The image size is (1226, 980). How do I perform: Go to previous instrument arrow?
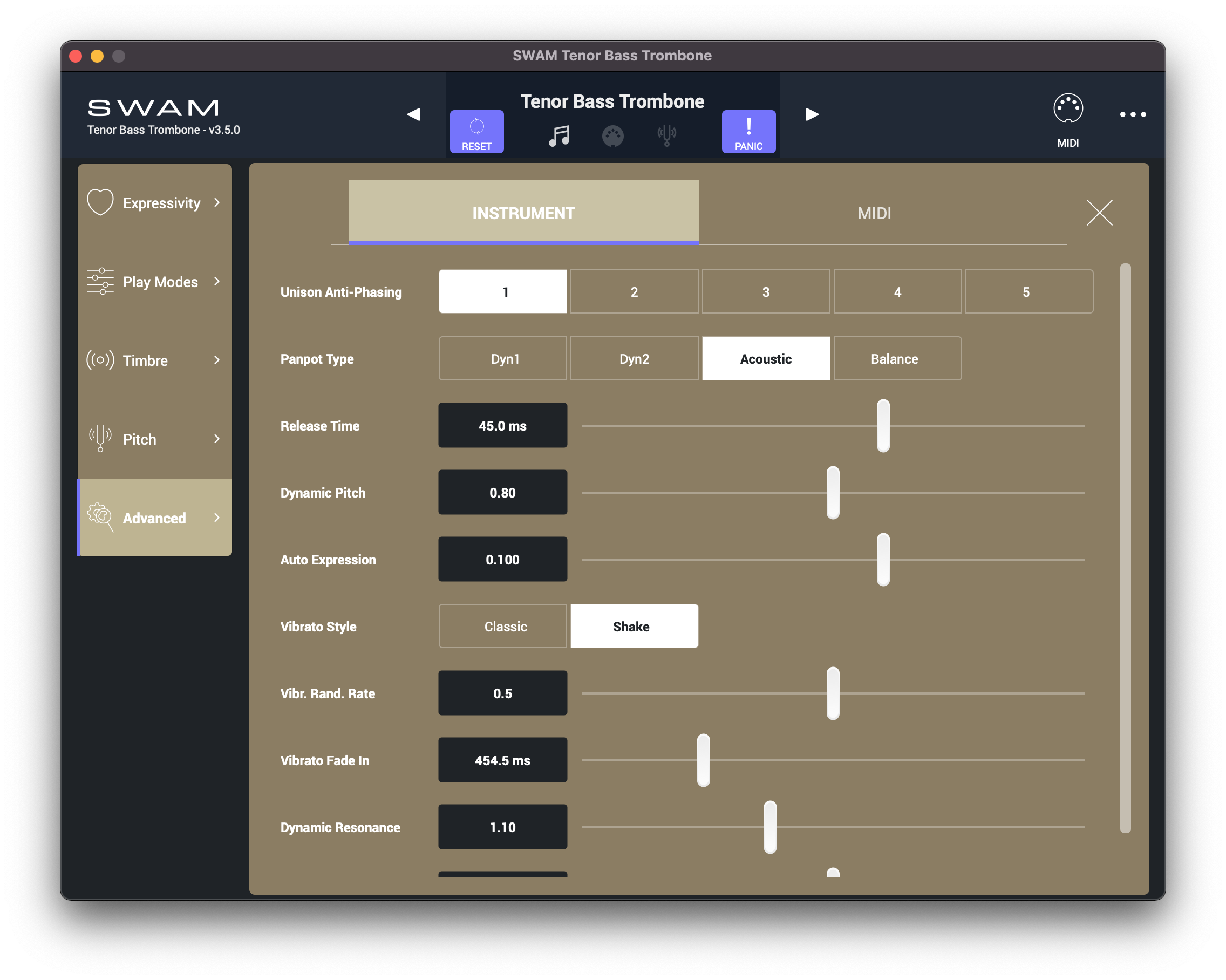point(413,114)
